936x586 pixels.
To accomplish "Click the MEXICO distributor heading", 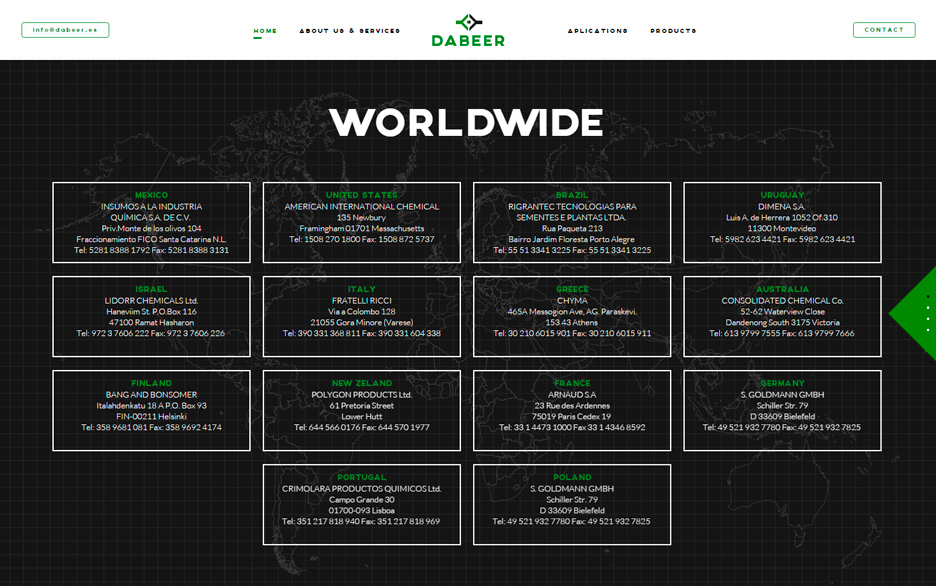I will [150, 196].
